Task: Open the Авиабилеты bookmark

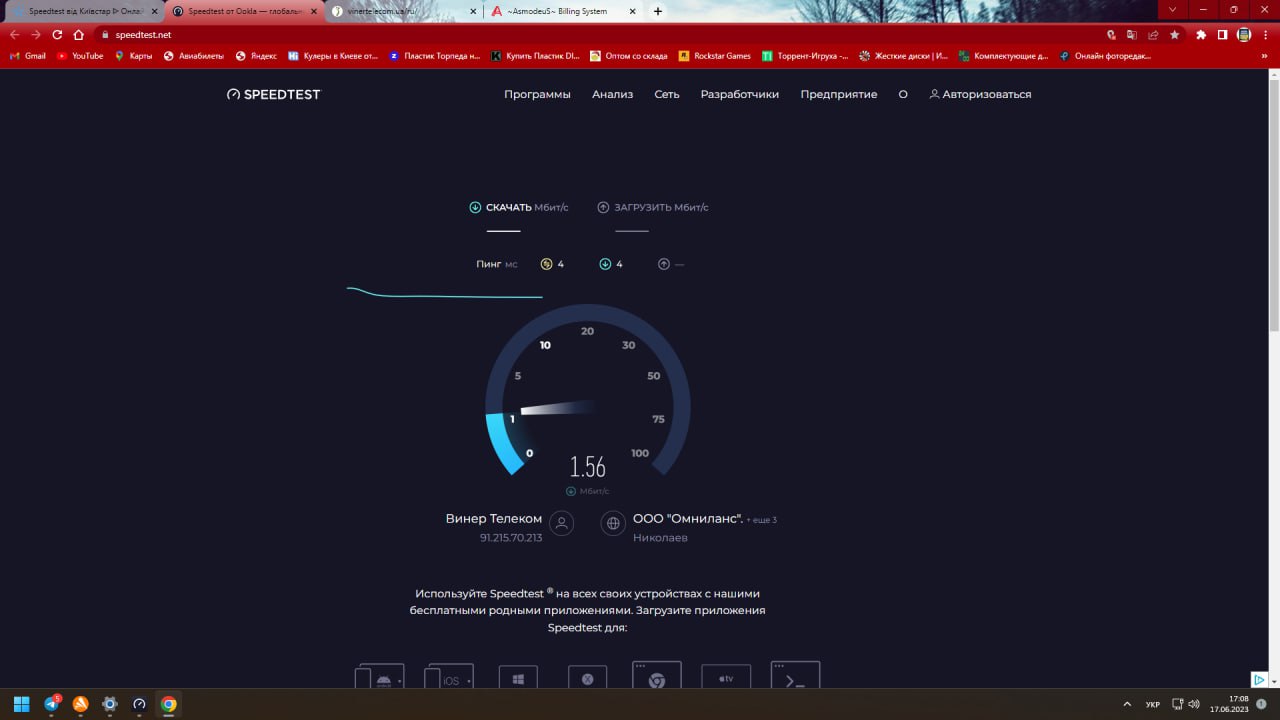Action: pyautogui.click(x=194, y=56)
